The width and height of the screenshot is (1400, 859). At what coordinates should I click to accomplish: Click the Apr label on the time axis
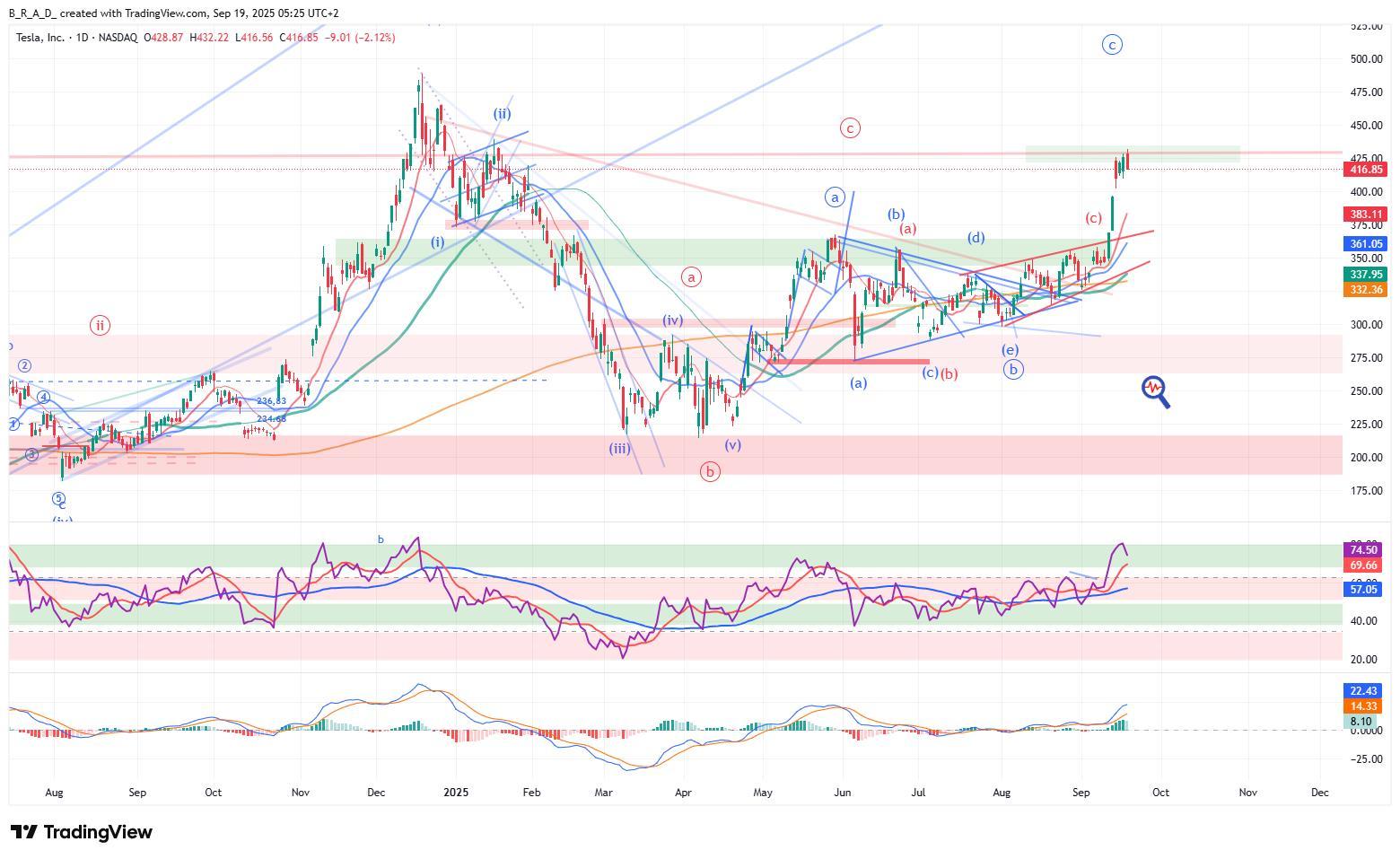(683, 793)
